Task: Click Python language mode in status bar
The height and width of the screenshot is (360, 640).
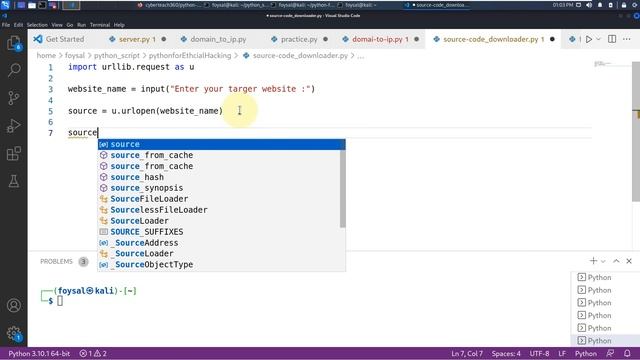Action: (x=586, y=353)
